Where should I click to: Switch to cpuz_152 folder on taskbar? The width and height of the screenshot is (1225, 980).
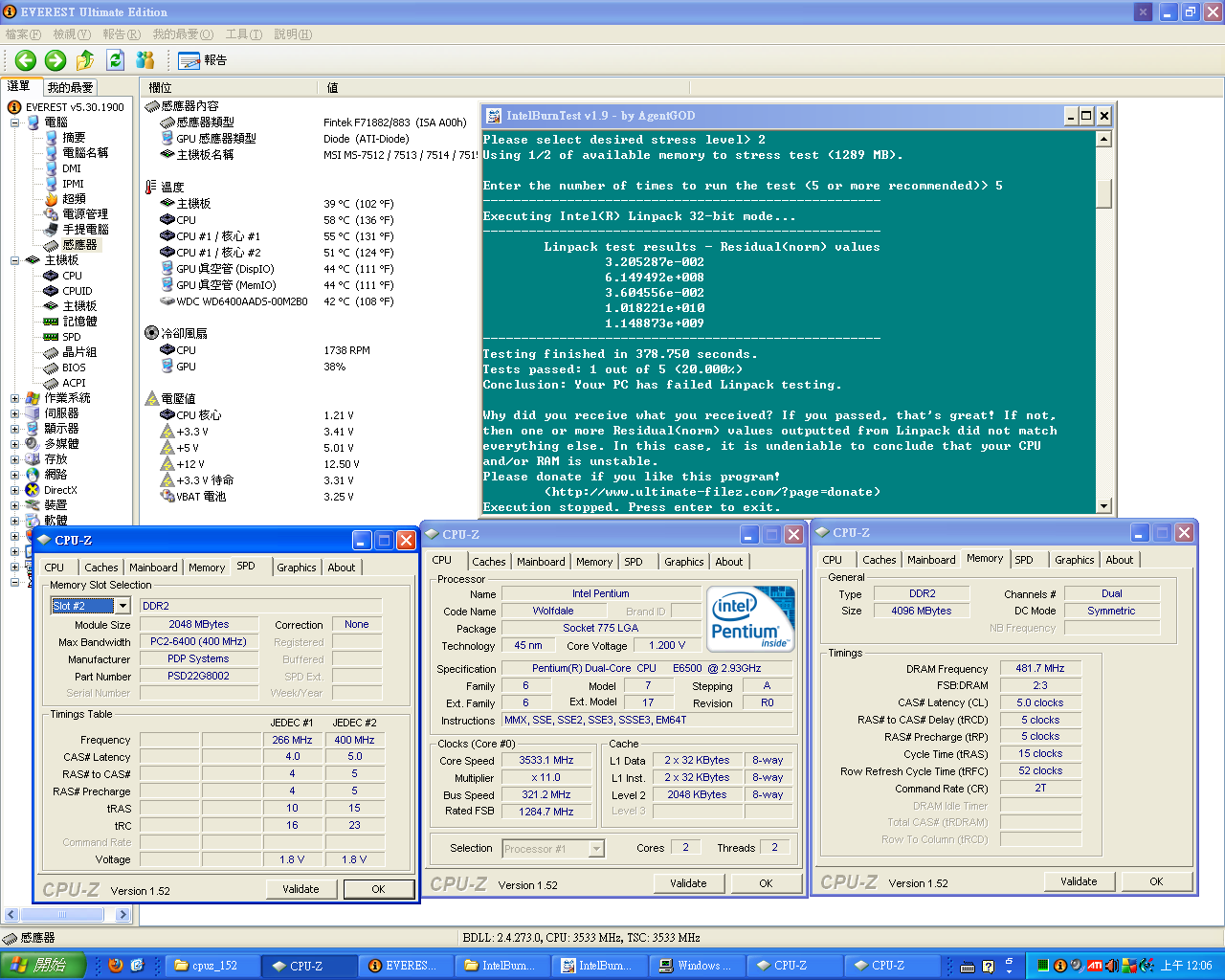(211, 966)
